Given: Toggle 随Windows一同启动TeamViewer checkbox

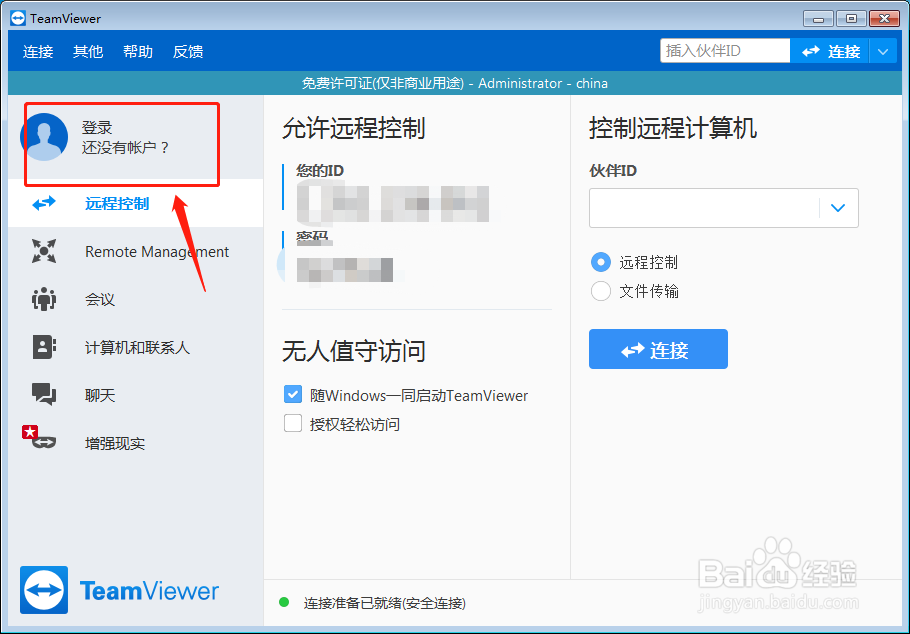Looking at the screenshot, I should click(293, 394).
